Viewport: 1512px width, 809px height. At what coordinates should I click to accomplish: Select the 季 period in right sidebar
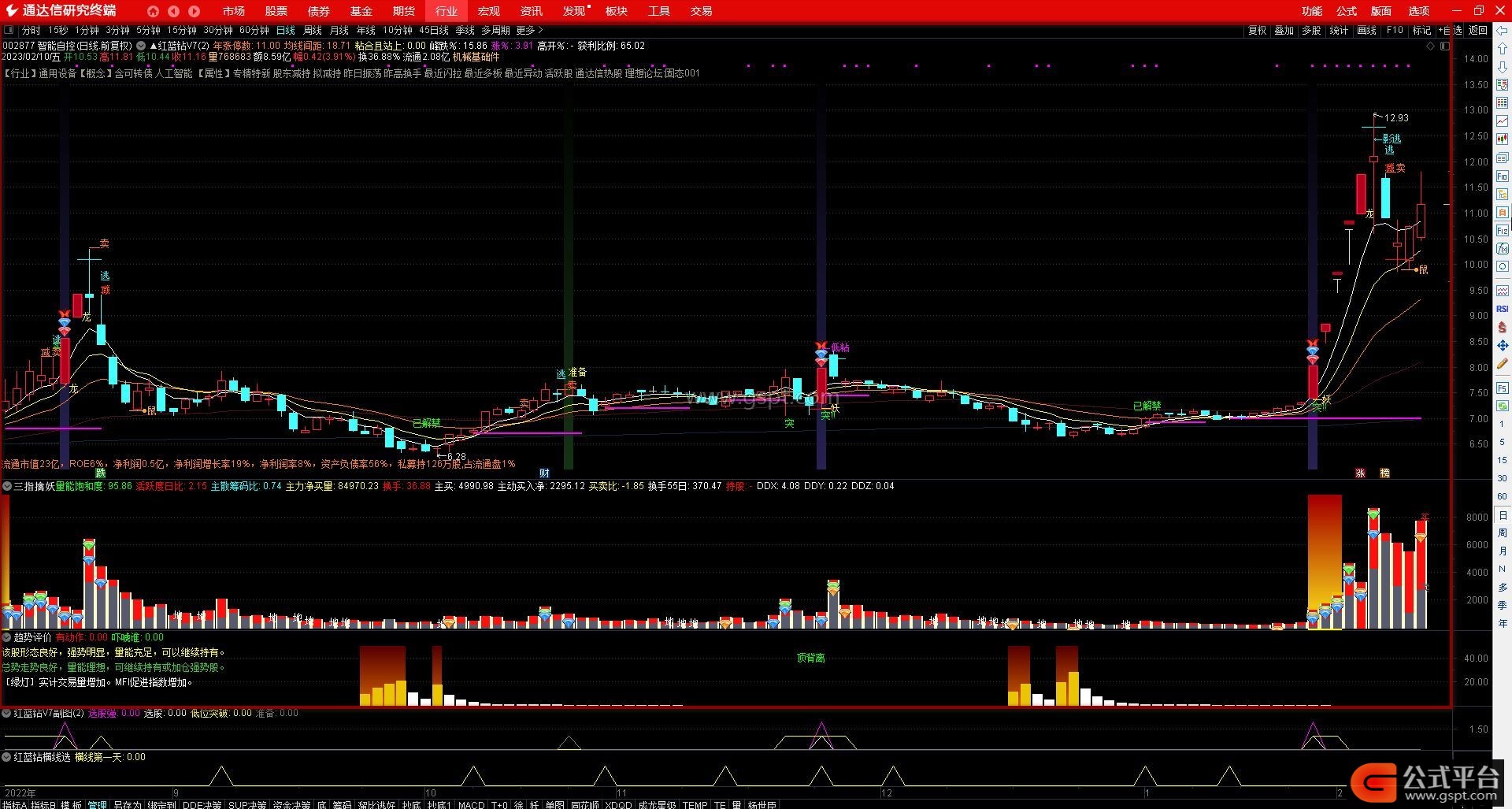pos(1503,605)
